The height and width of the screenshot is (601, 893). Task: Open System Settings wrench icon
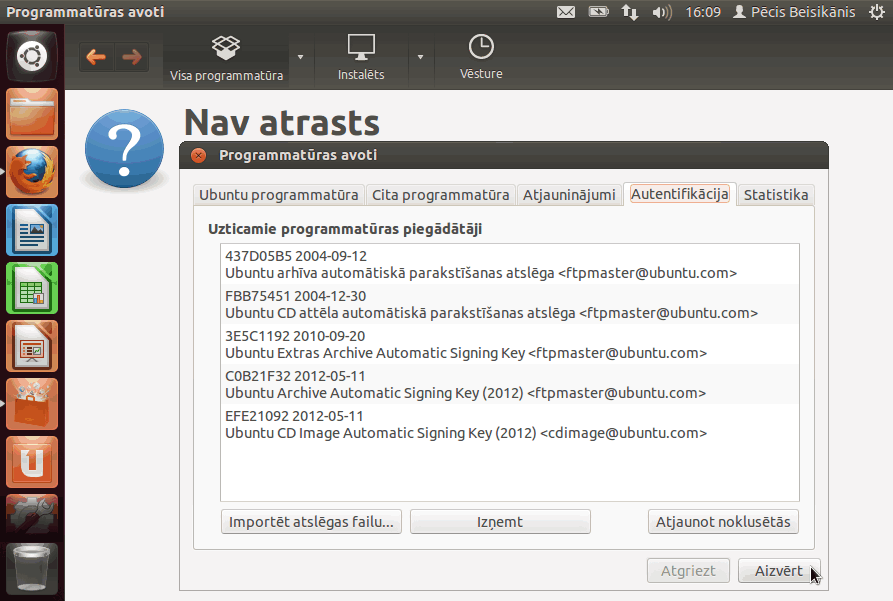point(32,513)
